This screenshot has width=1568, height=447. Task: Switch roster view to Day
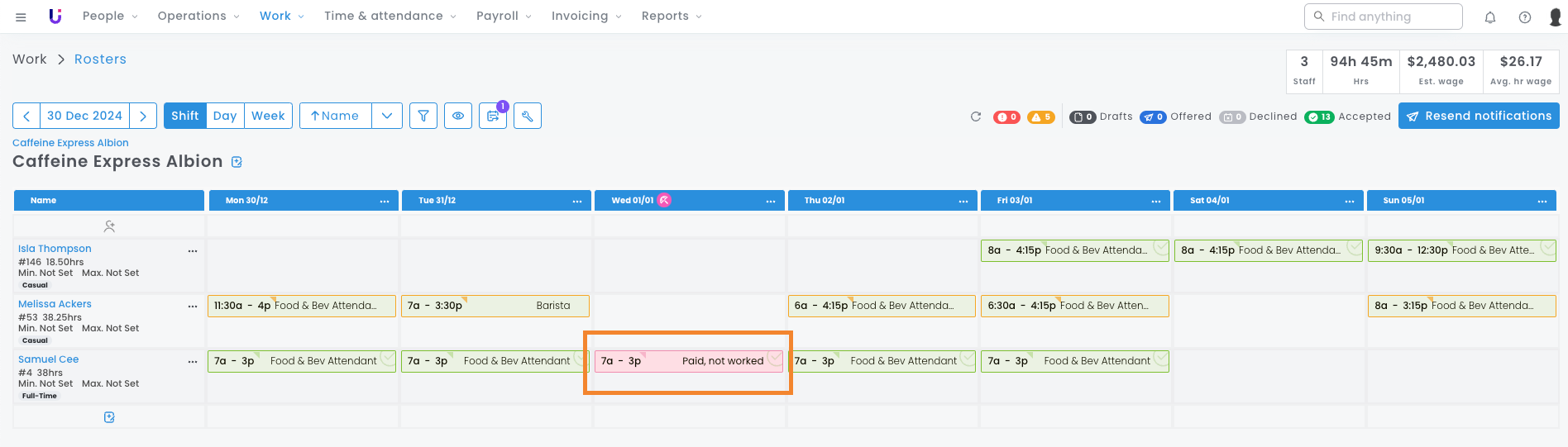coord(225,117)
